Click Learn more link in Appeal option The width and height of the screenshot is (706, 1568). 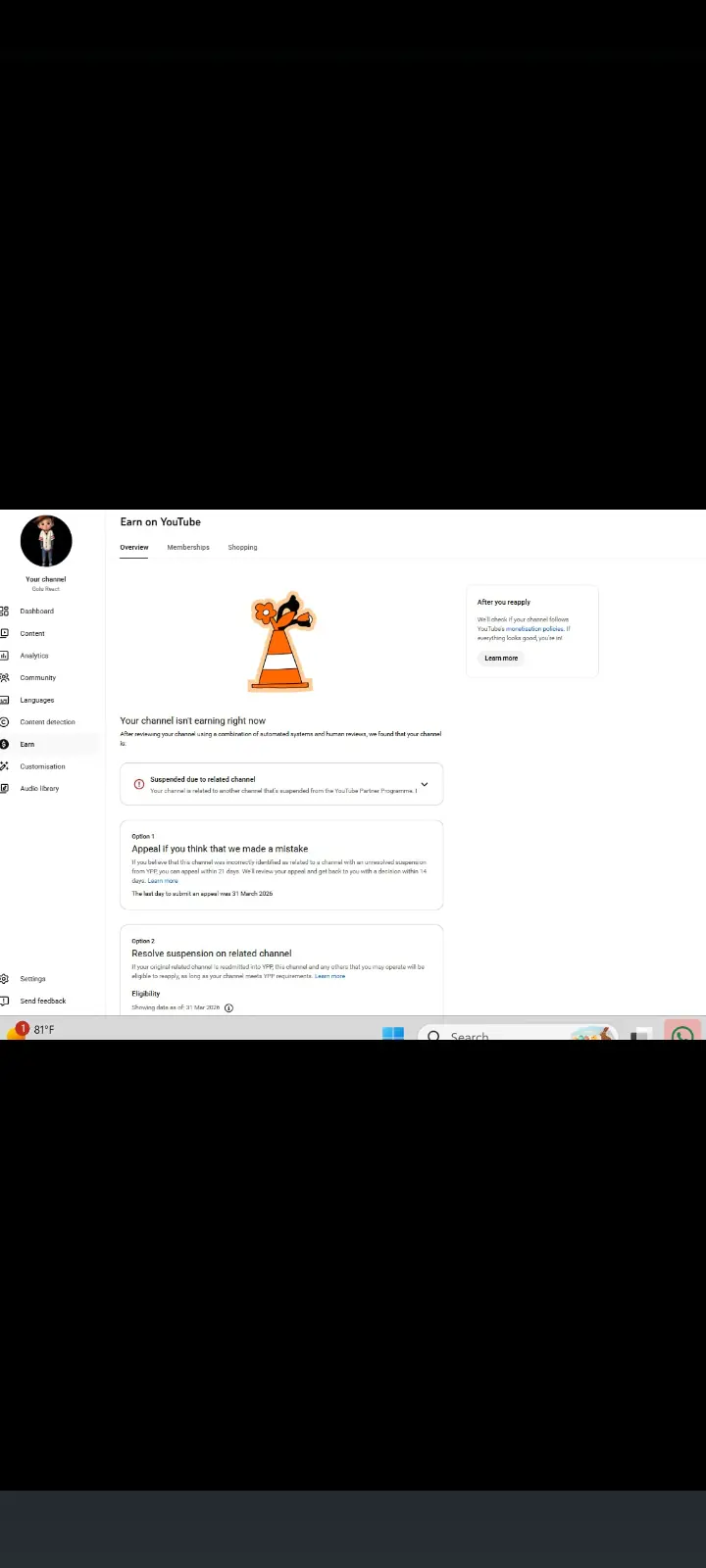tap(163, 881)
